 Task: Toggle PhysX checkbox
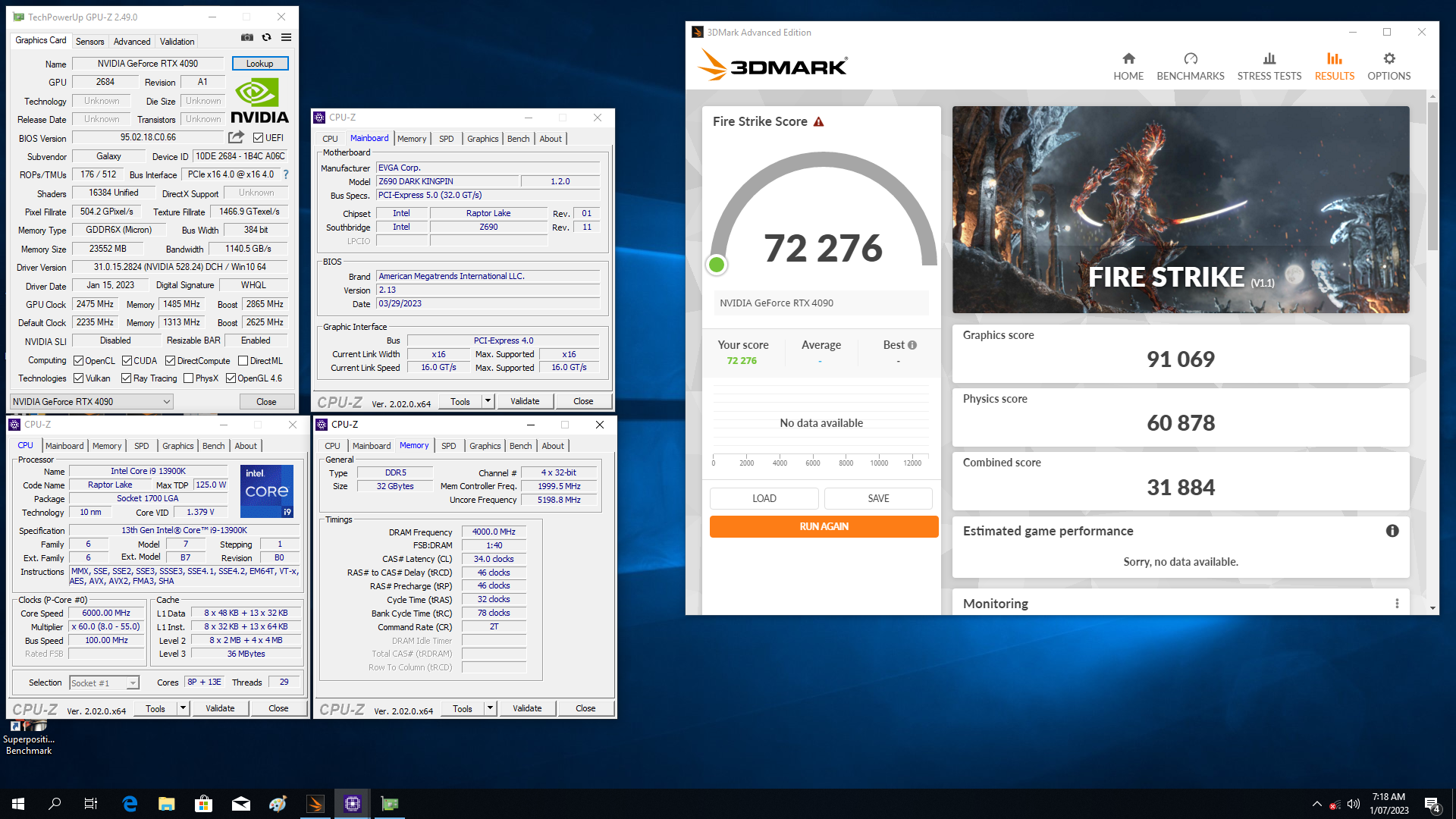point(188,378)
